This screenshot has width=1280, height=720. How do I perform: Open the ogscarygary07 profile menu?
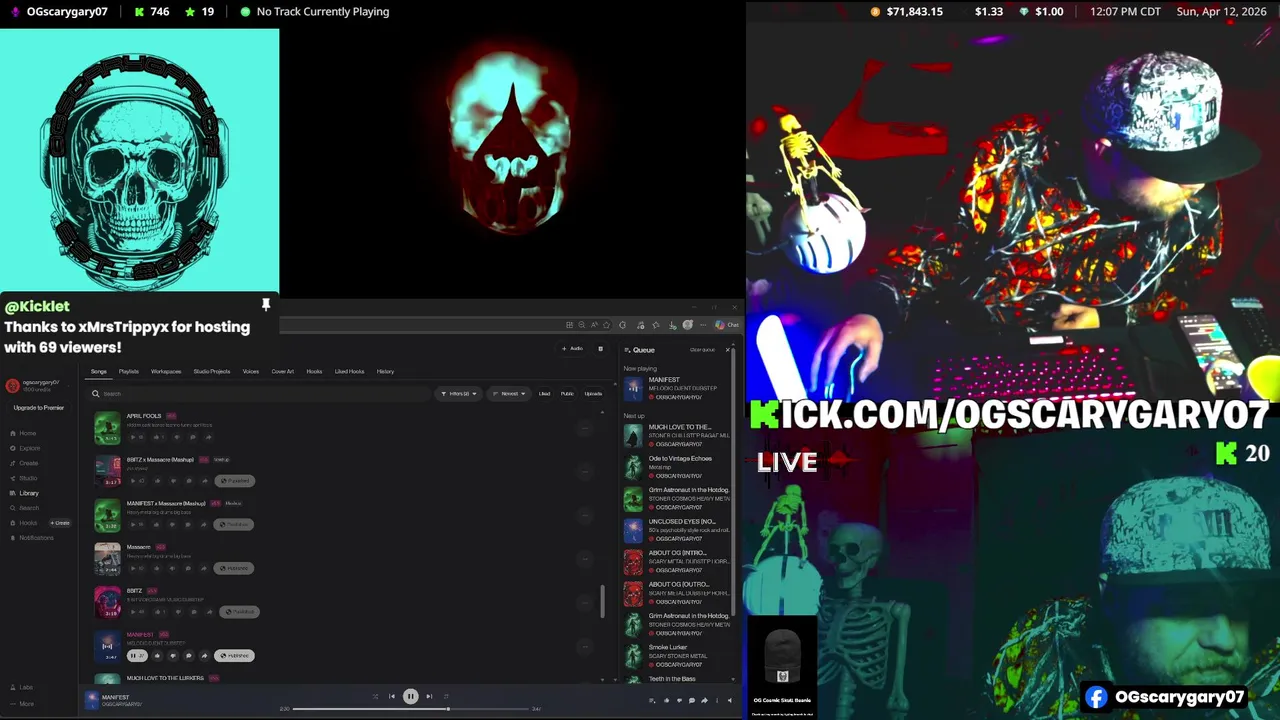(x=40, y=385)
